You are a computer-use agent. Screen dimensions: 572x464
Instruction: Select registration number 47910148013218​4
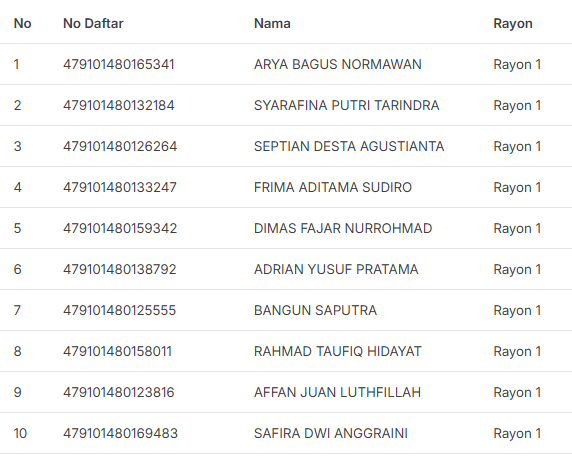[119, 105]
